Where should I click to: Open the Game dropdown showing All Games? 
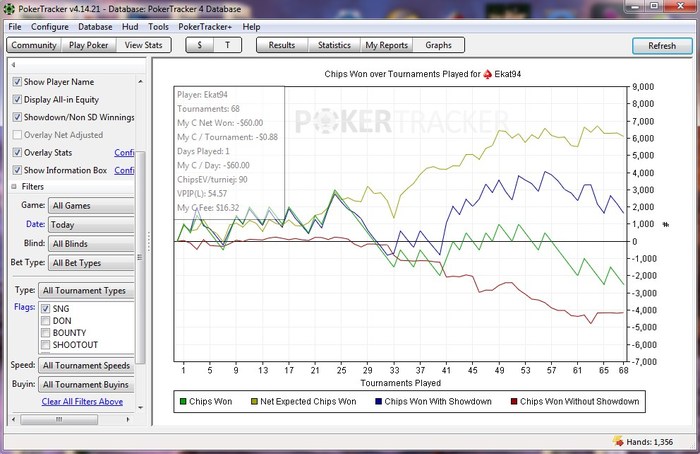tap(91, 206)
